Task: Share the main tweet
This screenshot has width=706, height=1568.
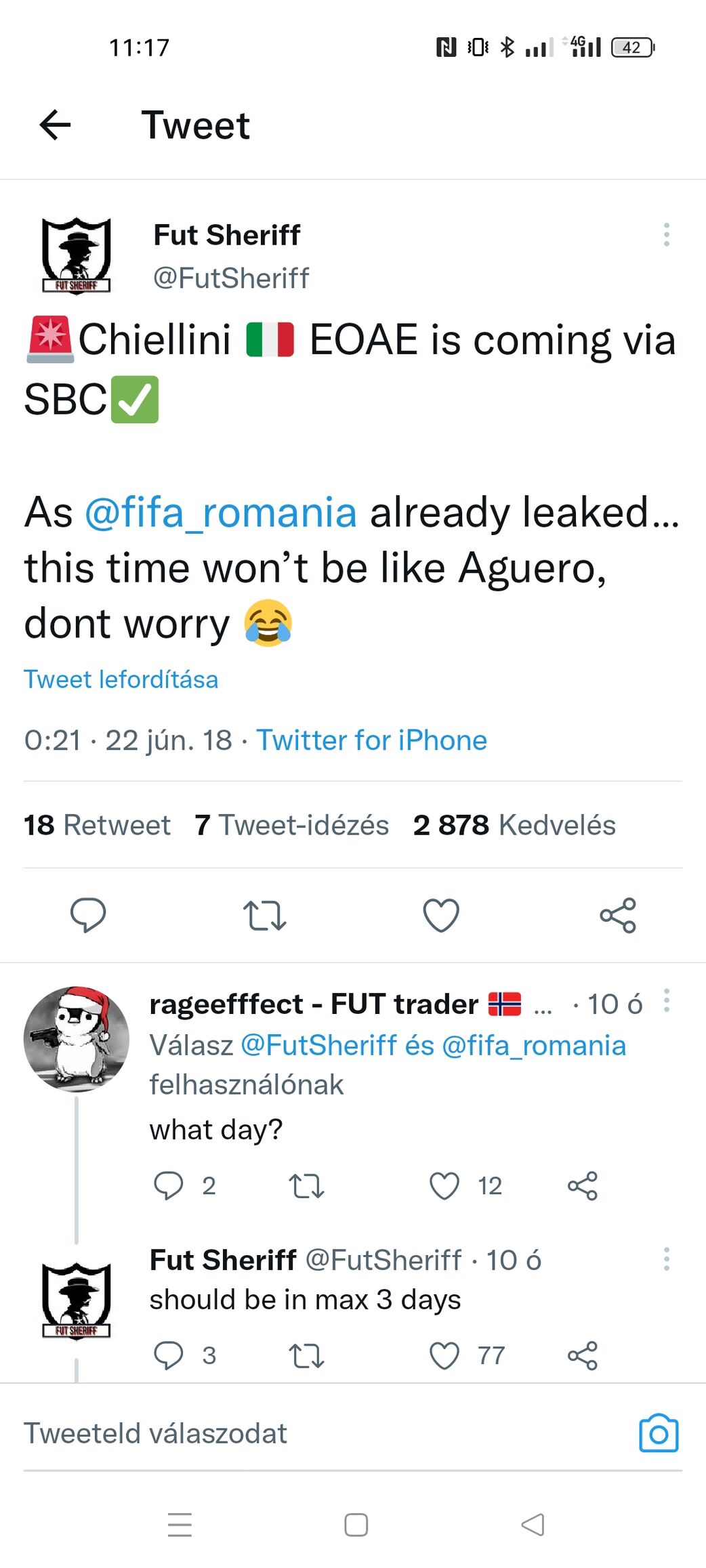Action: click(x=618, y=915)
